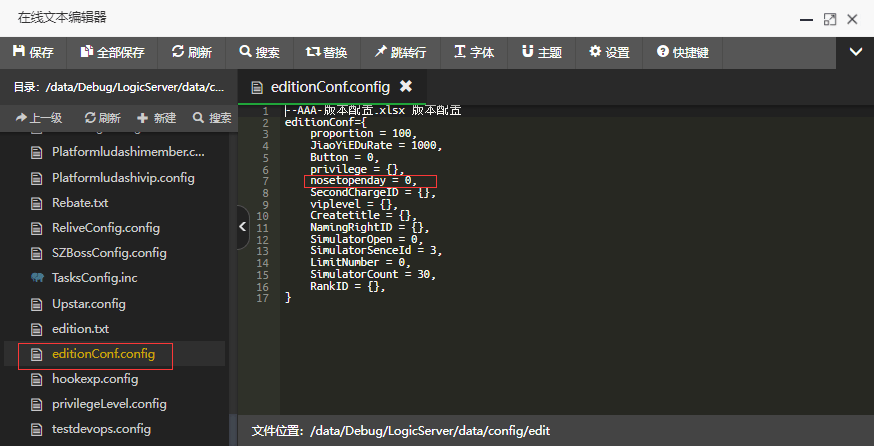Open the Font (字体) settings
Viewport: 874px width, 446px height.
pos(474,52)
